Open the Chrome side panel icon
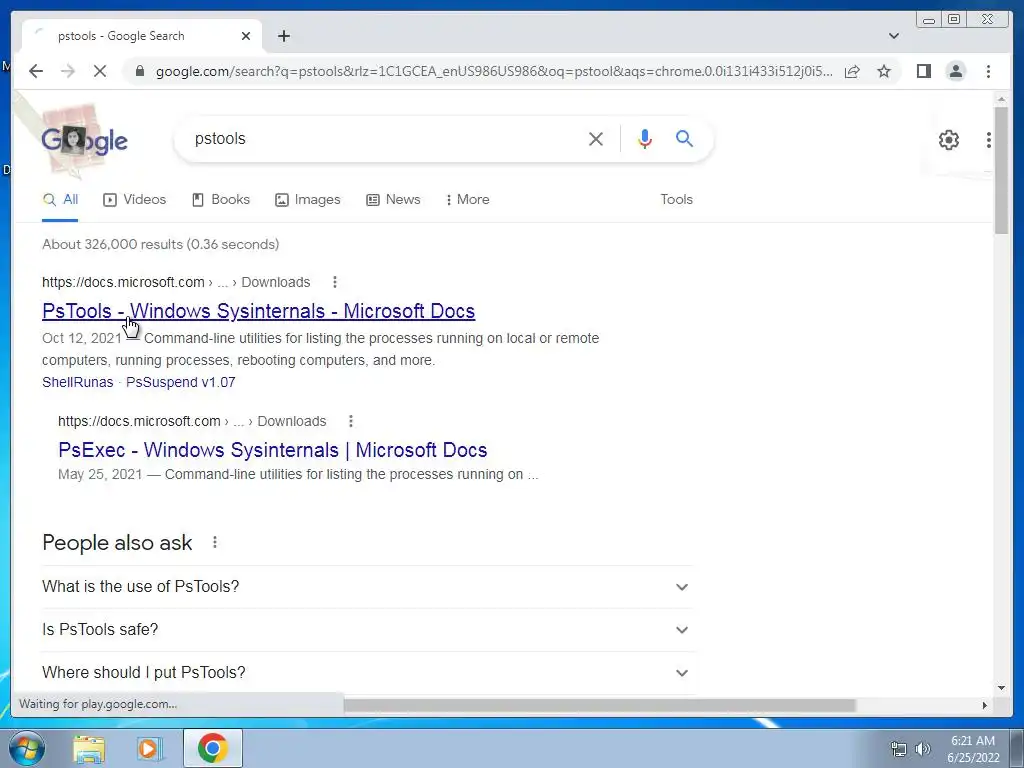 (x=923, y=71)
